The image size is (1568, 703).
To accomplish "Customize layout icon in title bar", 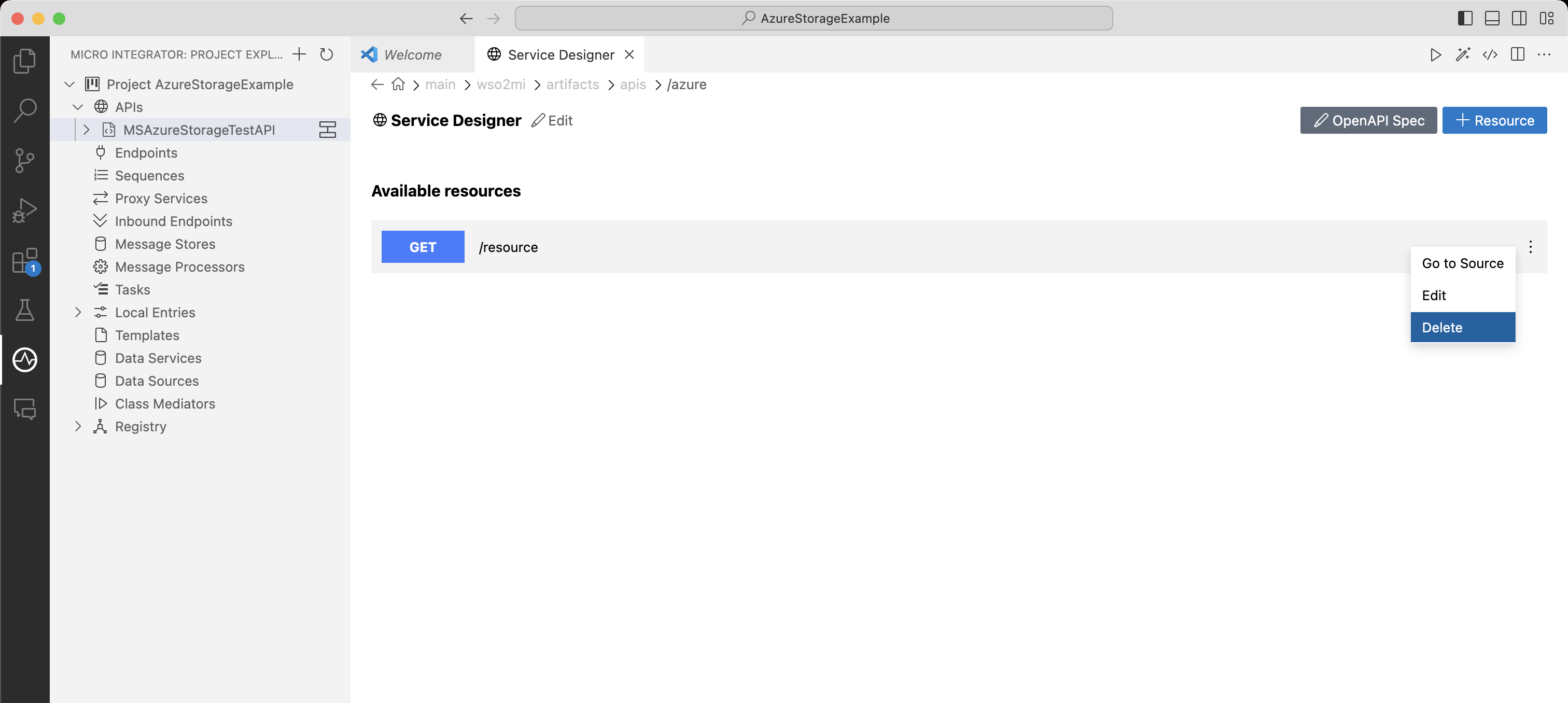I will coord(1547,18).
